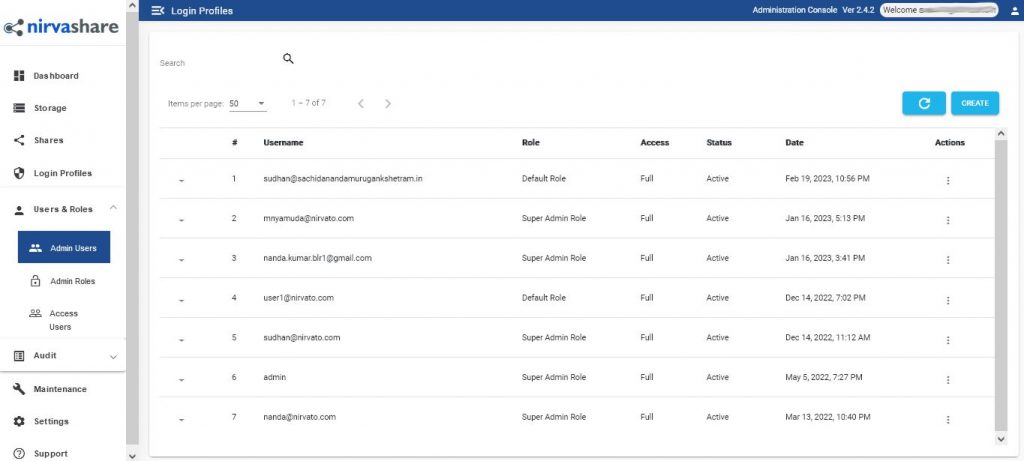
Task: Expand row 1 details chevron
Action: tap(181, 180)
